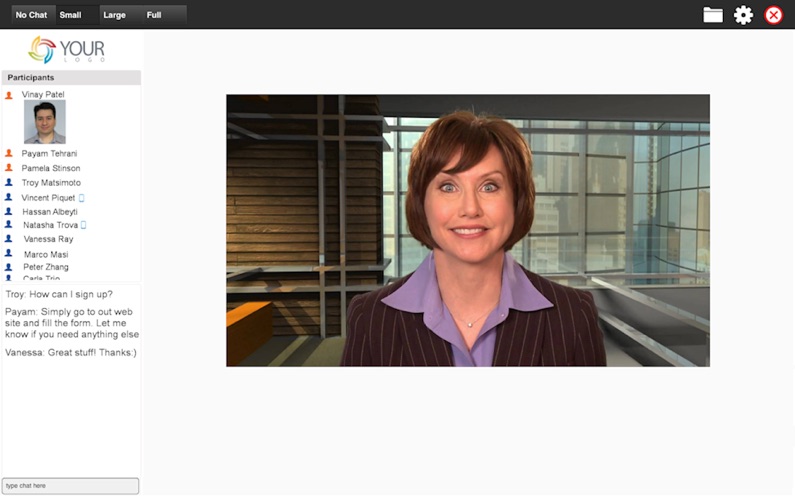Click Troy Matsimoto's blue user icon
Viewport: 795px width, 497px height.
9,183
